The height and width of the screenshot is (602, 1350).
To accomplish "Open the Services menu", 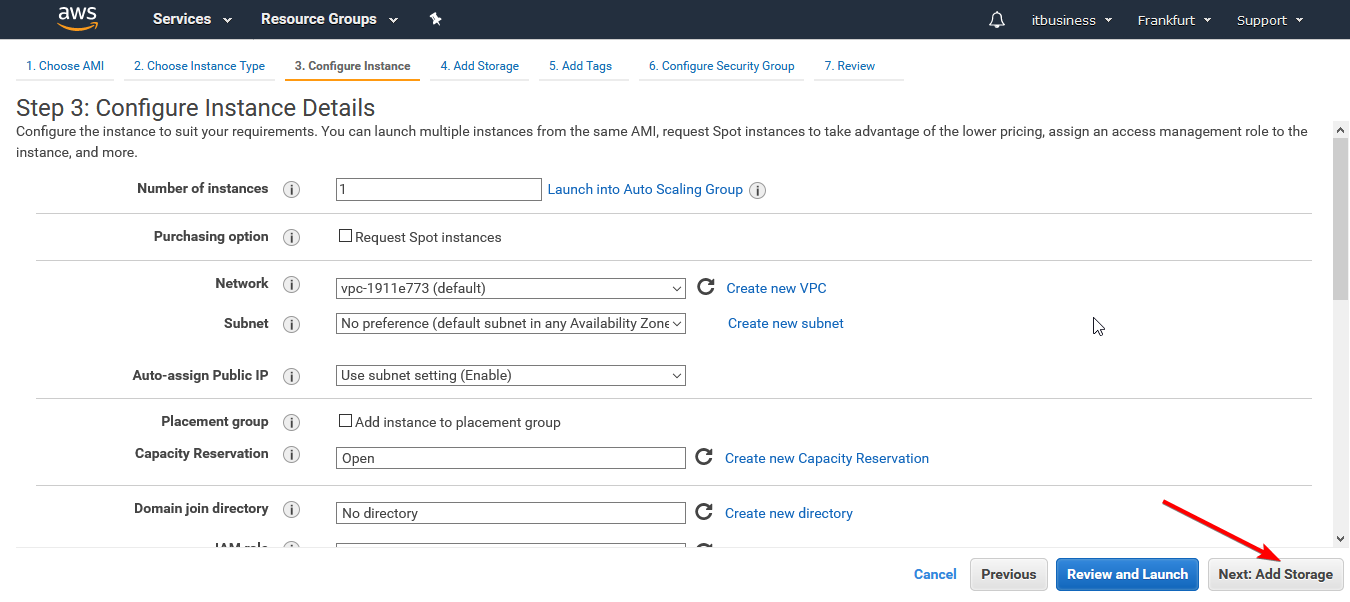I will click(x=192, y=19).
